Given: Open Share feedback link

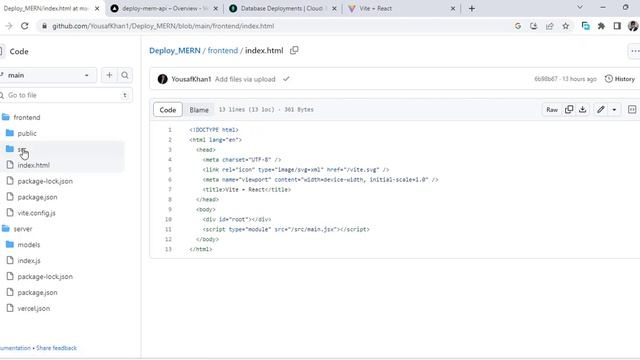Looking at the screenshot, I should (x=56, y=348).
